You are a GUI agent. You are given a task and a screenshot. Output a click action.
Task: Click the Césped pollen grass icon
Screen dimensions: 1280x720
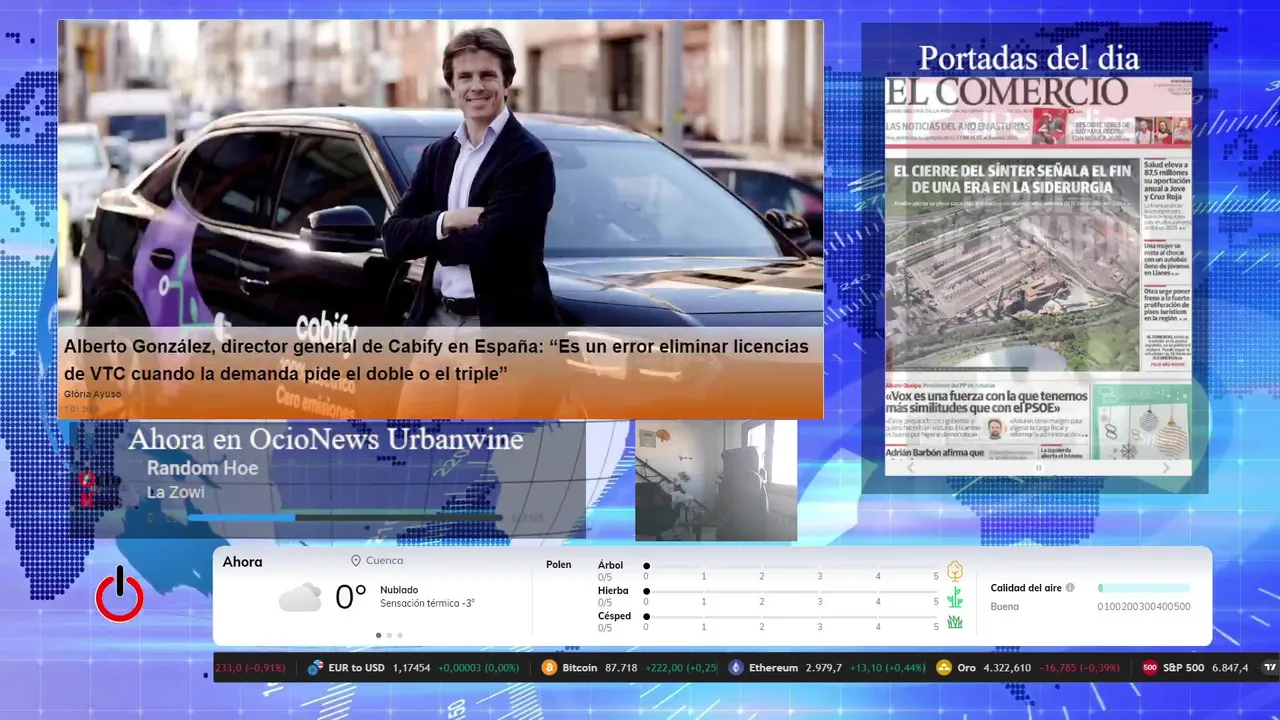click(955, 622)
